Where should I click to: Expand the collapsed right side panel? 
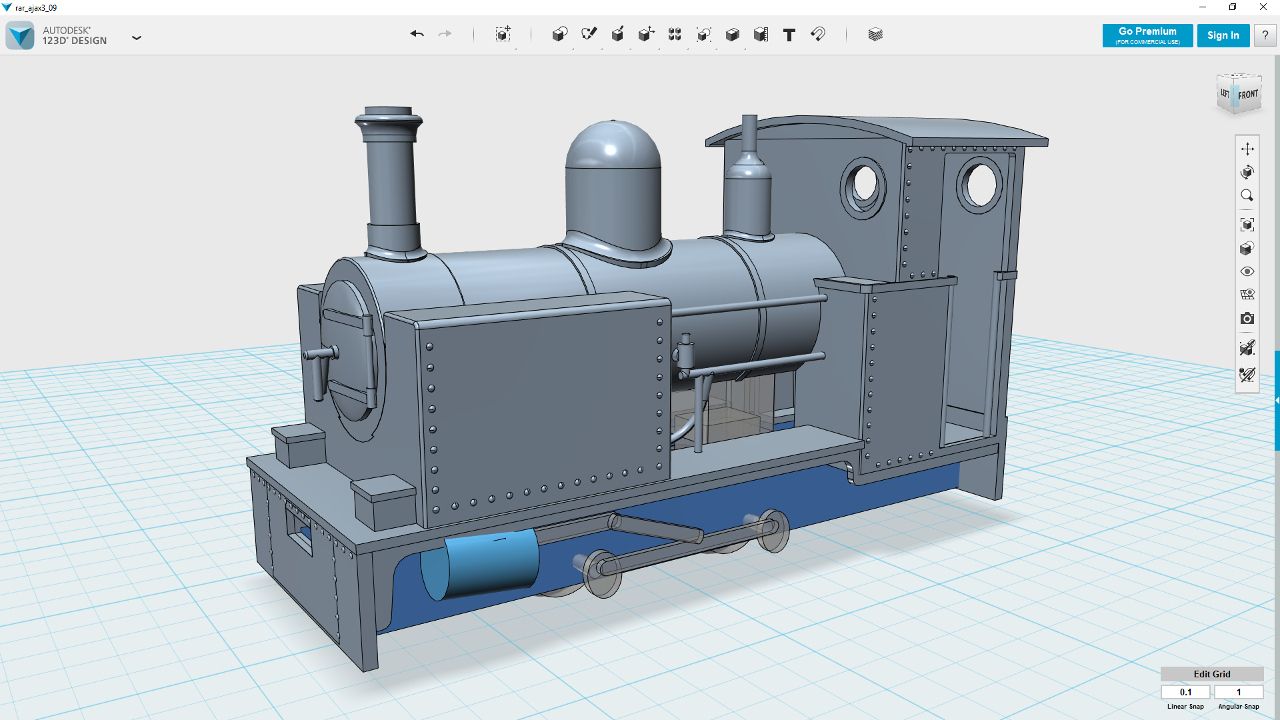coord(1277,400)
